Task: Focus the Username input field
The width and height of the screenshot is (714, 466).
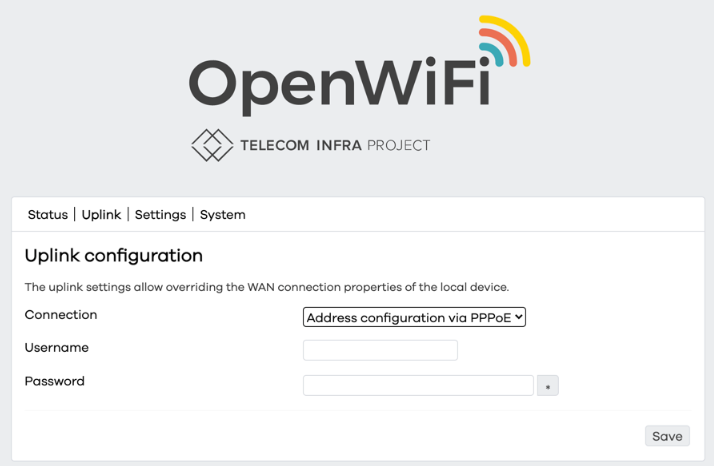Action: pos(380,350)
